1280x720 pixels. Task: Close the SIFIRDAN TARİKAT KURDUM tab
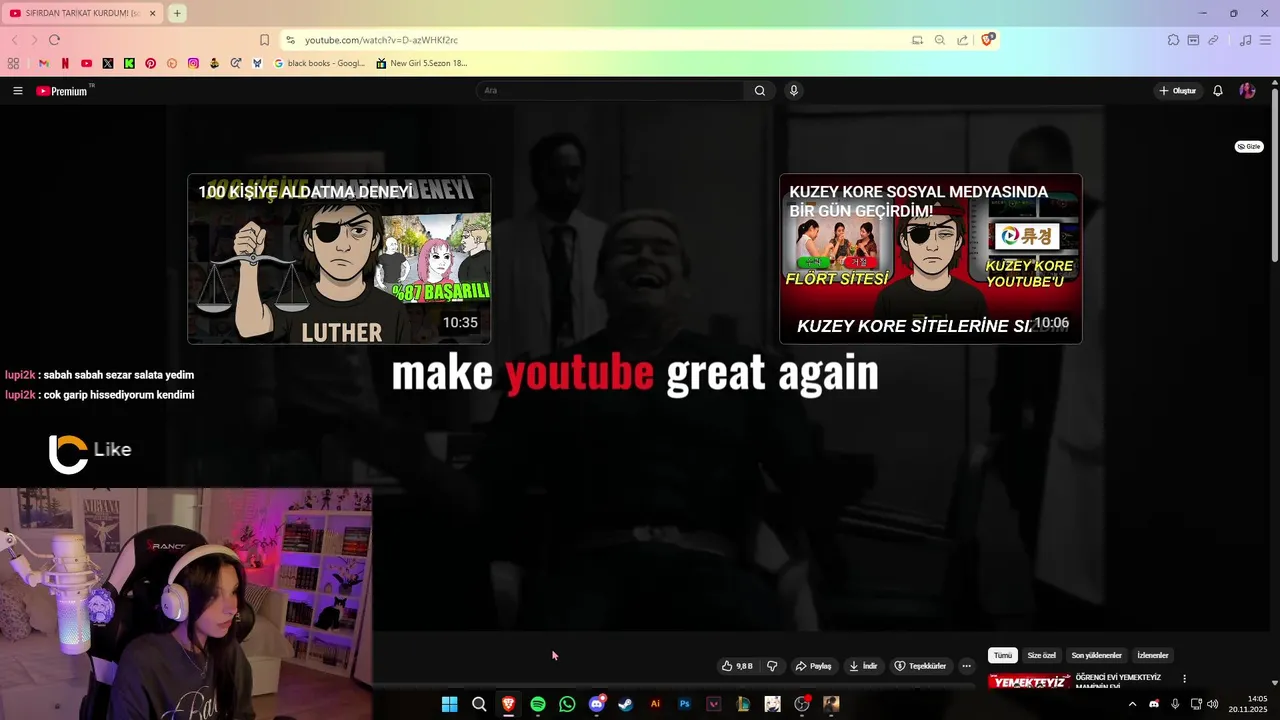[152, 13]
